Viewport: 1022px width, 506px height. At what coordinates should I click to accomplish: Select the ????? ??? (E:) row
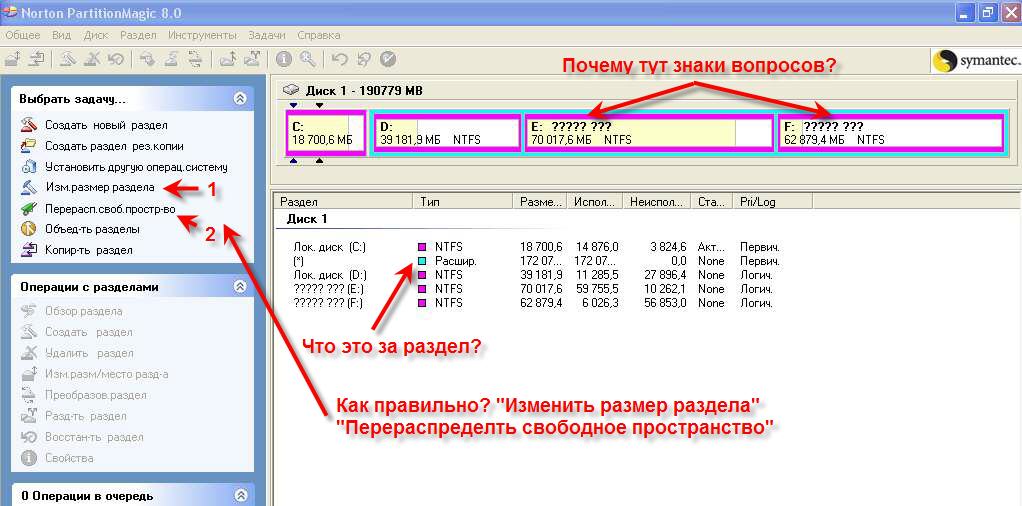(x=538, y=289)
